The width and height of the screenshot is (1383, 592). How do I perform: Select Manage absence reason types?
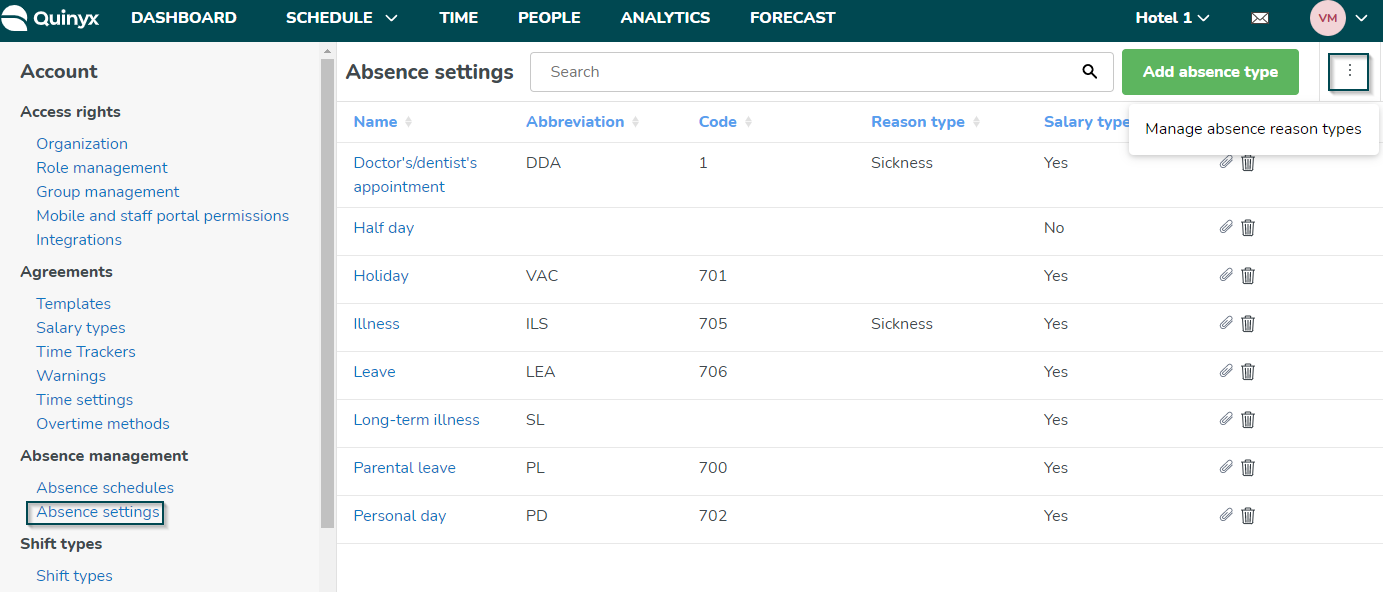pyautogui.click(x=1253, y=129)
